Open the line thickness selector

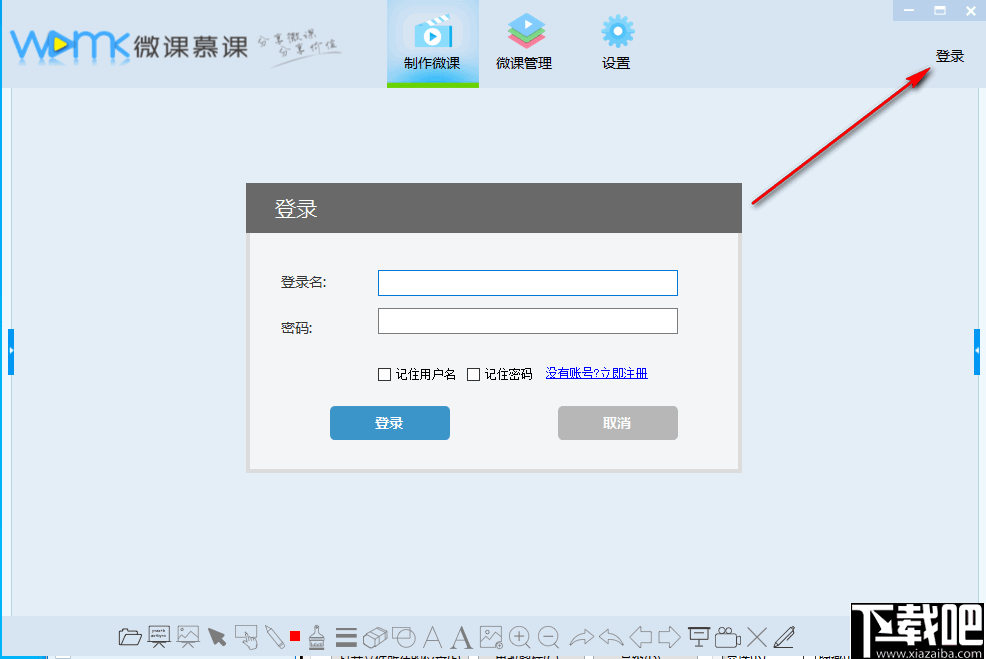coord(345,637)
